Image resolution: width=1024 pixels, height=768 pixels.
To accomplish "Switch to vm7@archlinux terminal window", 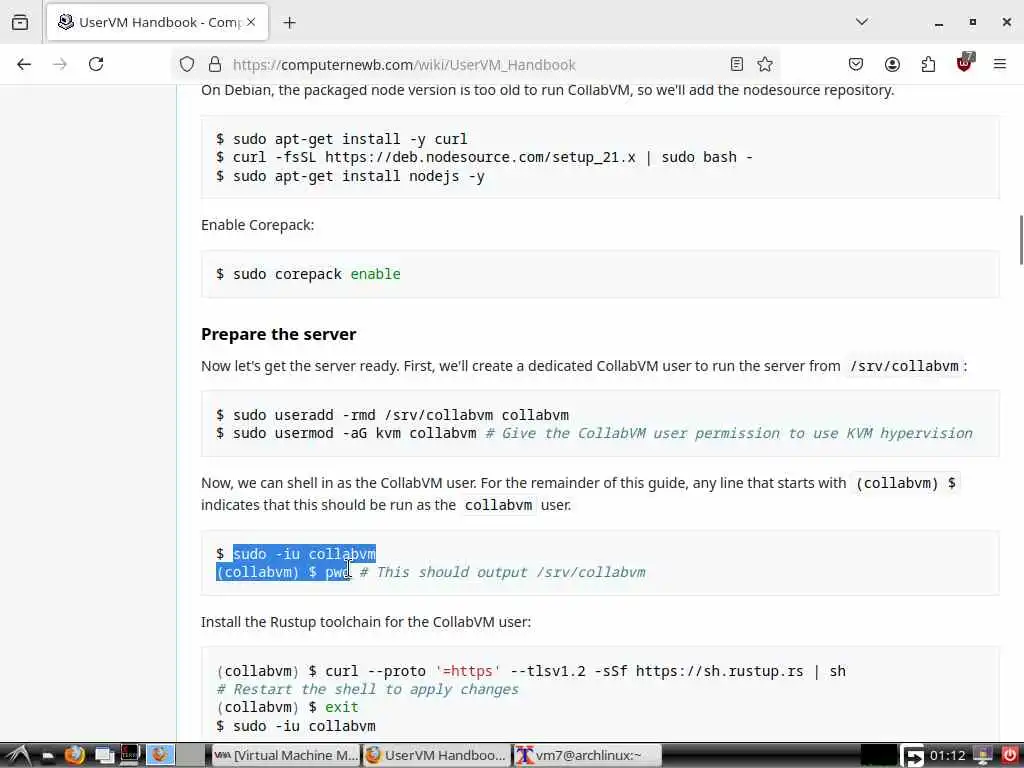I will (x=586, y=756).
